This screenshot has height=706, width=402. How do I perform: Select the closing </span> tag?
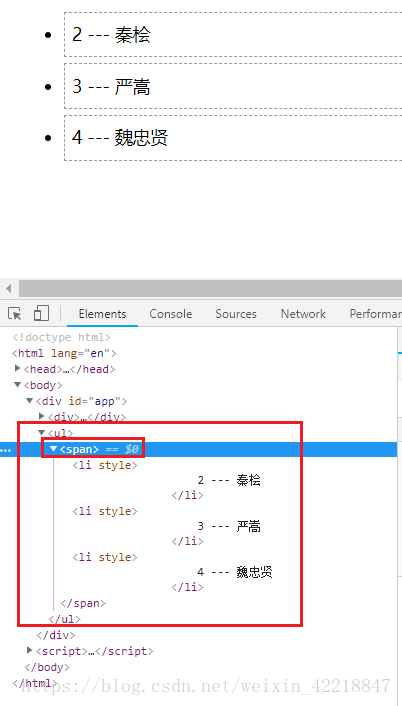pyautogui.click(x=83, y=603)
